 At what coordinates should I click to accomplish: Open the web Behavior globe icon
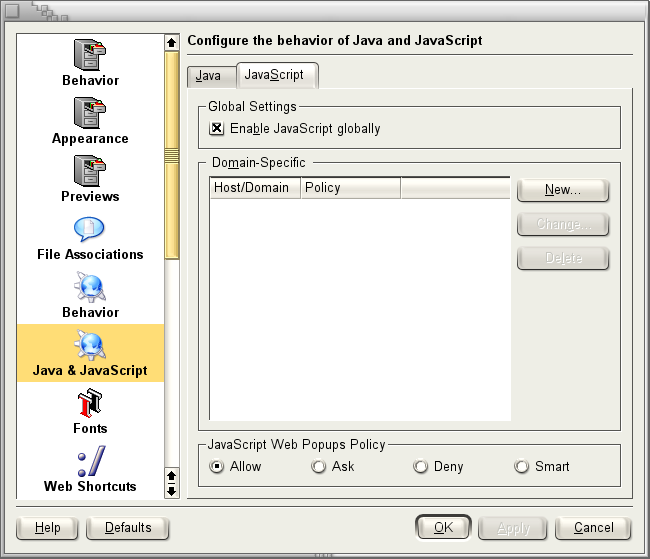coord(90,287)
